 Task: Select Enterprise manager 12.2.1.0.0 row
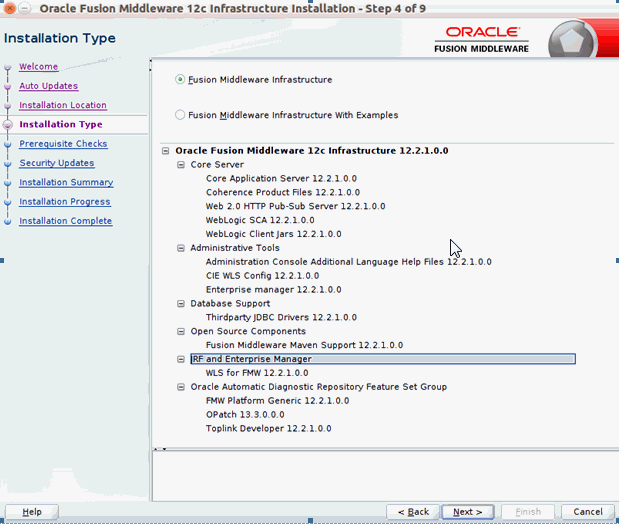[x=274, y=289]
